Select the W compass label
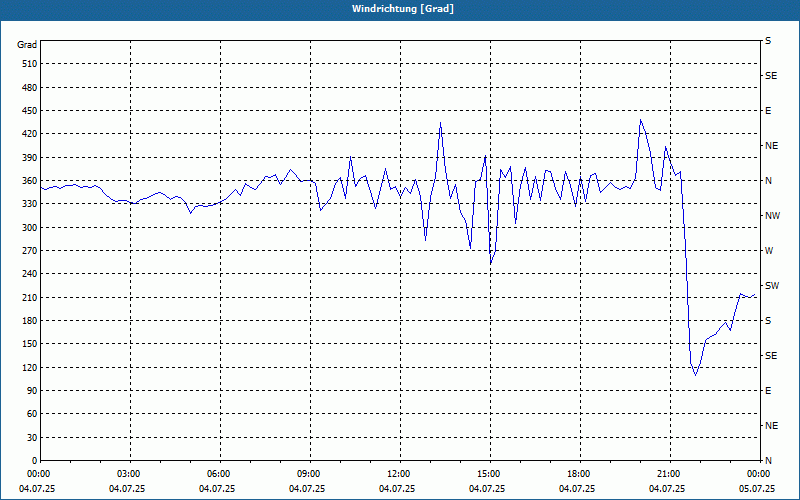The height and width of the screenshot is (500, 800). pos(769,251)
